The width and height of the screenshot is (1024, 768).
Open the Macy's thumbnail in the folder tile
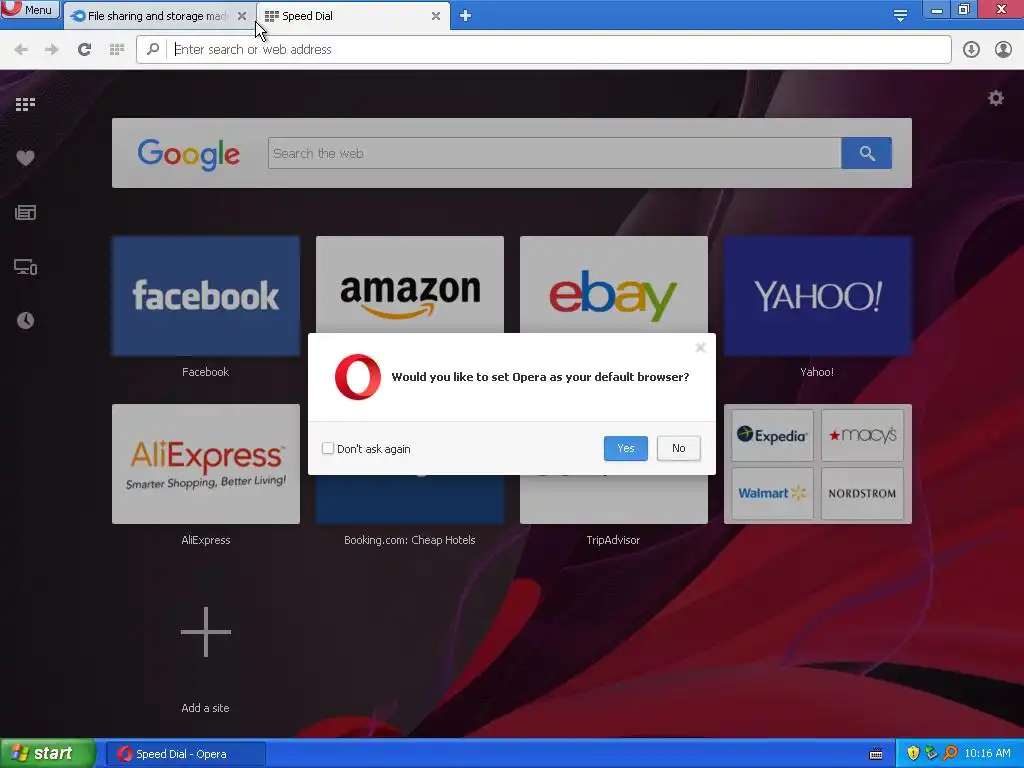pyautogui.click(x=862, y=435)
